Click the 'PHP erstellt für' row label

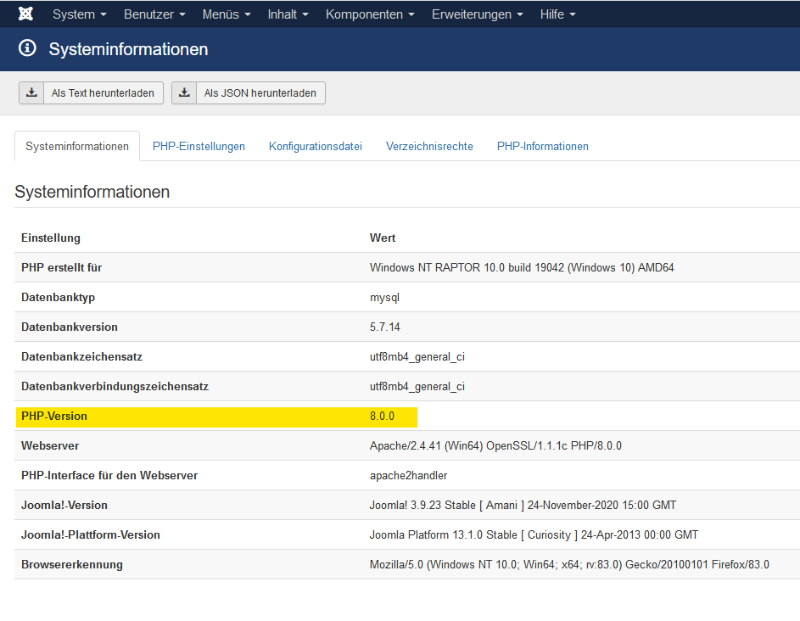click(61, 267)
